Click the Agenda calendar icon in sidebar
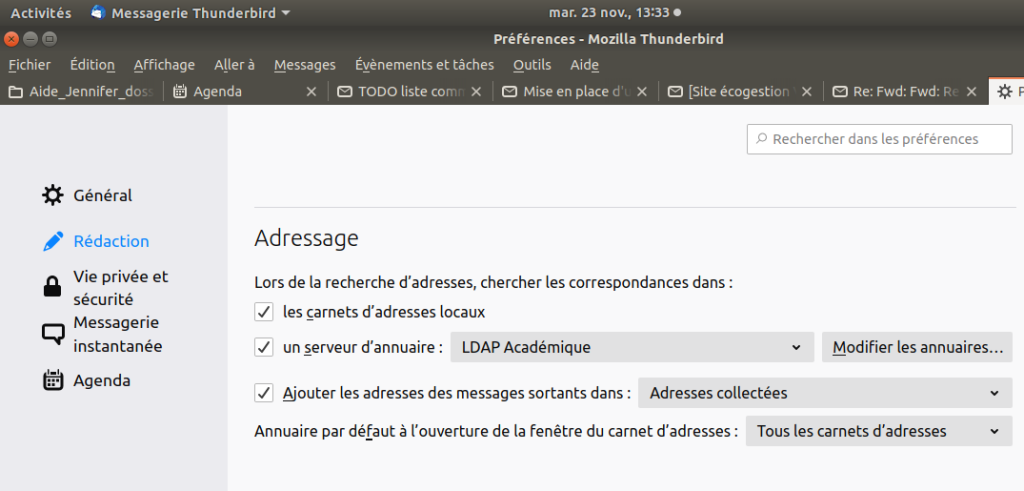The height and width of the screenshot is (491, 1024). point(52,381)
